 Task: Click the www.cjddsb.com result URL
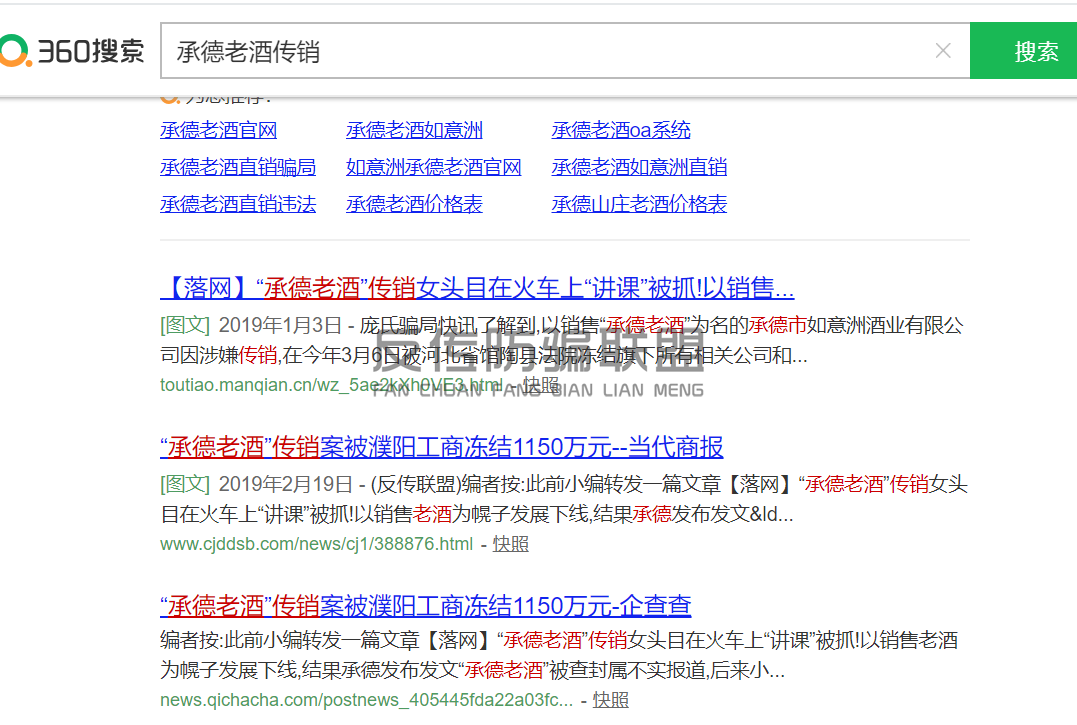[316, 544]
